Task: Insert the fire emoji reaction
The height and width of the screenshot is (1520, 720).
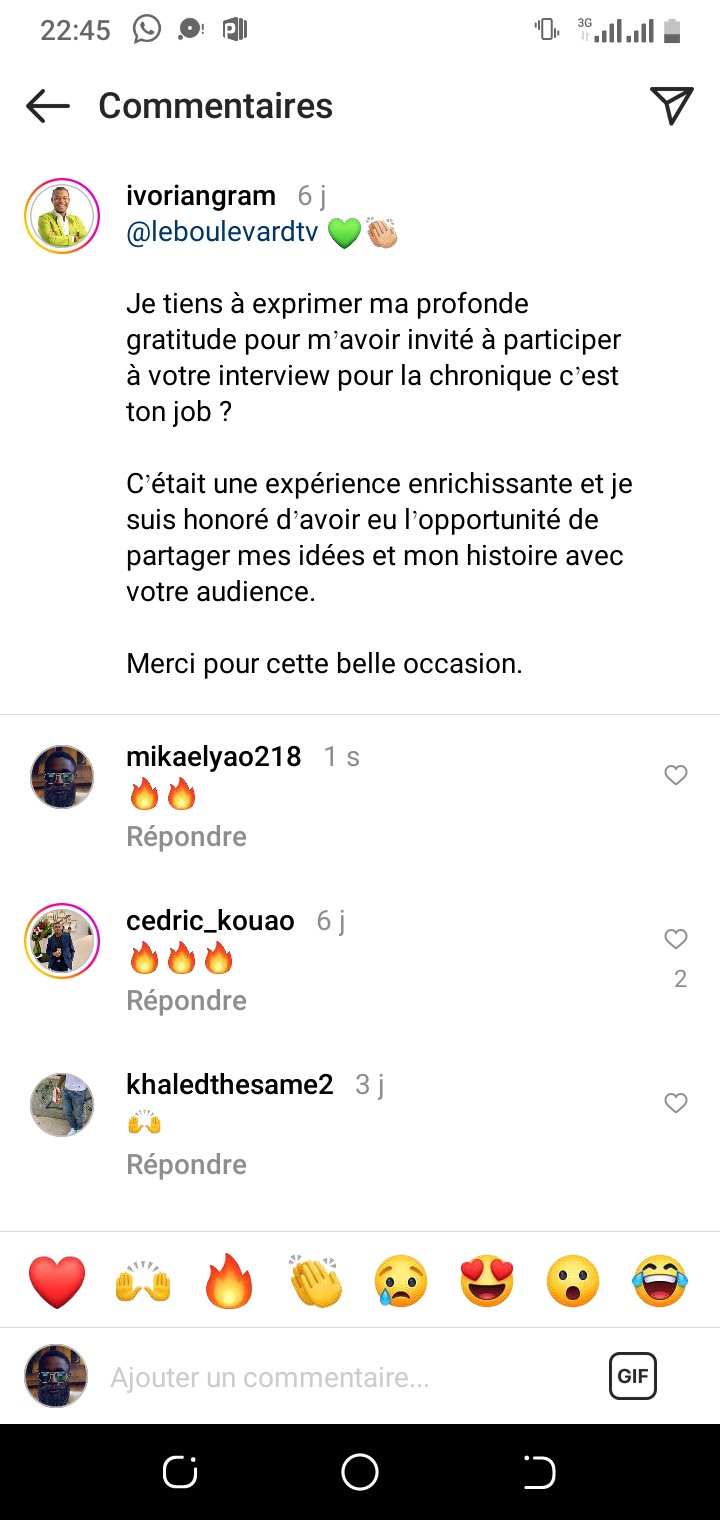Action: coord(230,1281)
